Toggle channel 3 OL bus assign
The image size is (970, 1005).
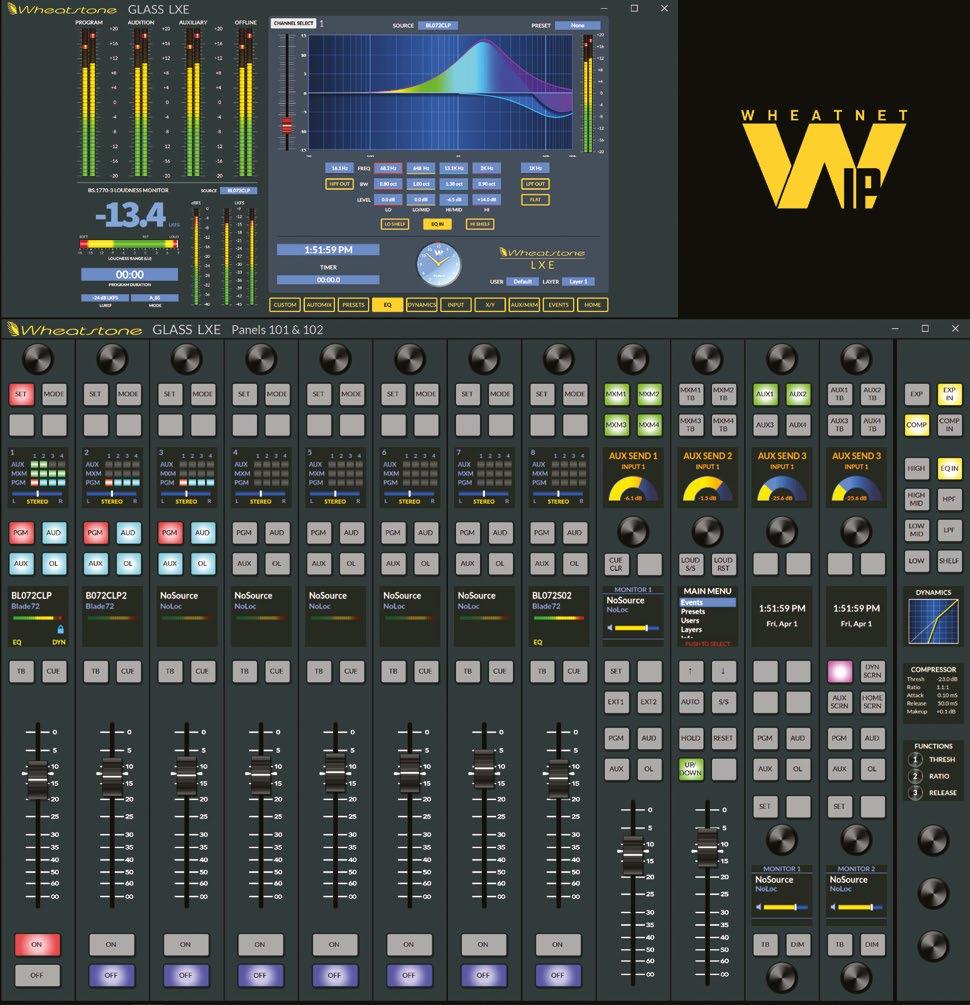(203, 563)
